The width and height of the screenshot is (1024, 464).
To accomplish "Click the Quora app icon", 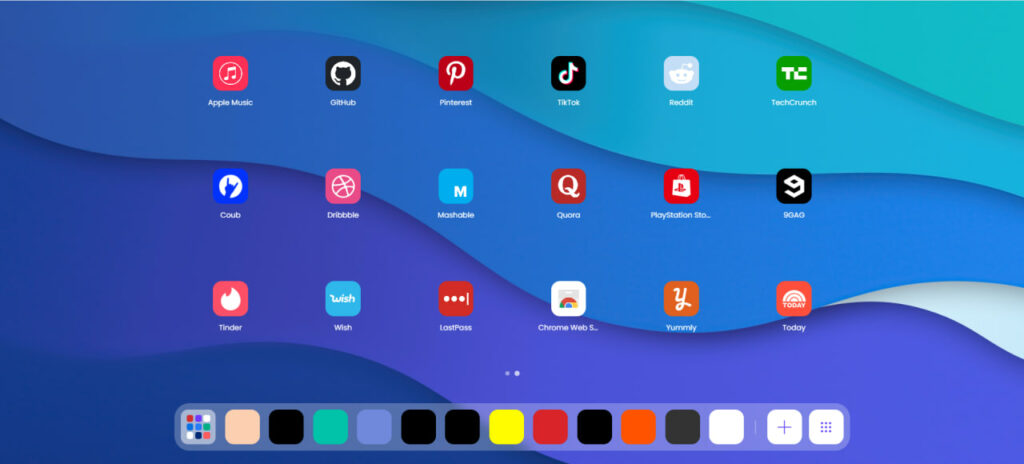I will (568, 186).
